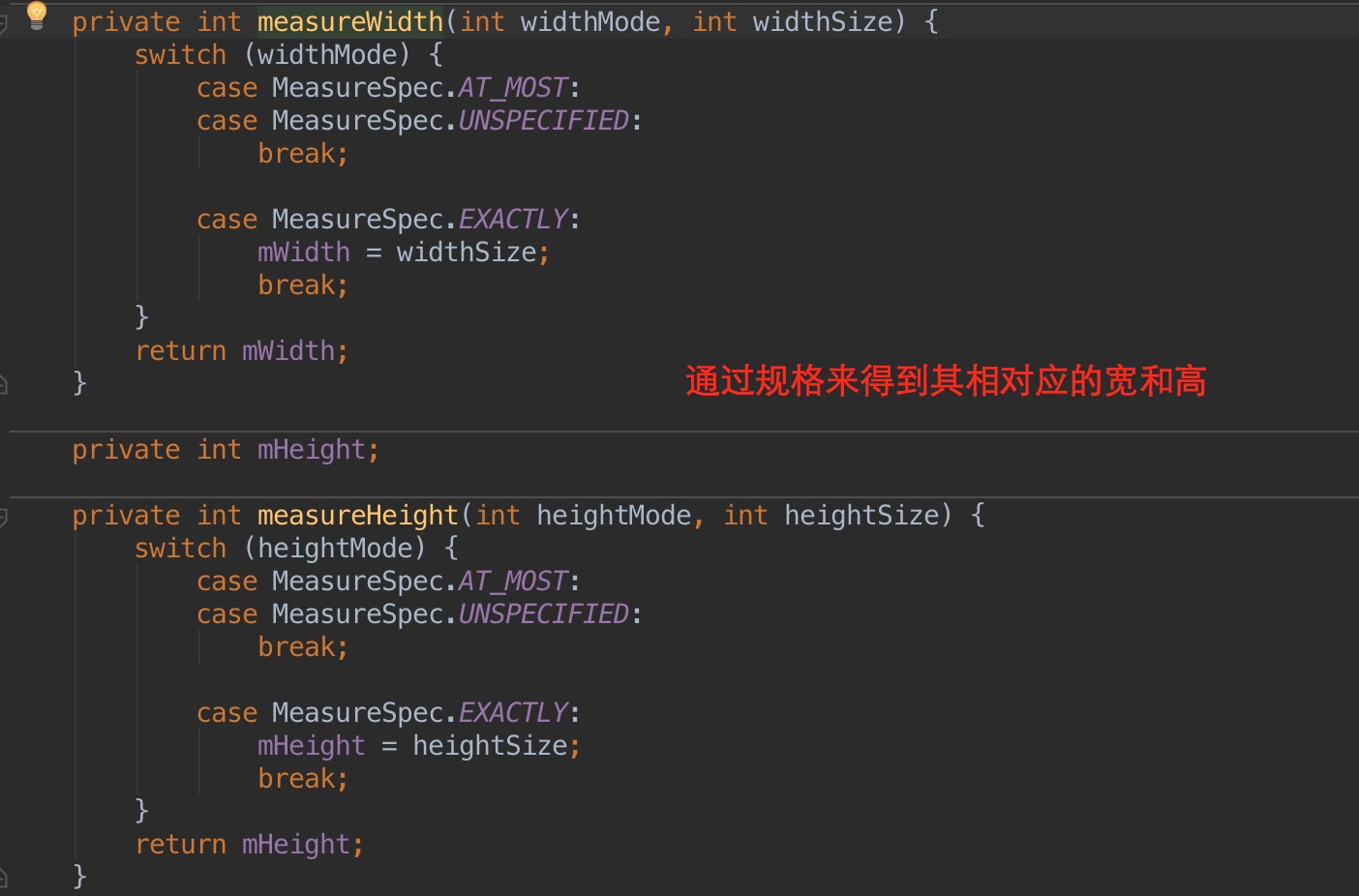Click the heightMode parameter in measureHeight signature

coord(614,516)
